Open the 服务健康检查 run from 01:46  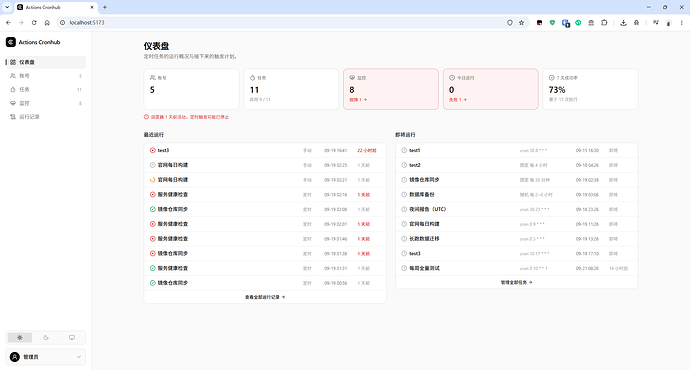pos(265,238)
